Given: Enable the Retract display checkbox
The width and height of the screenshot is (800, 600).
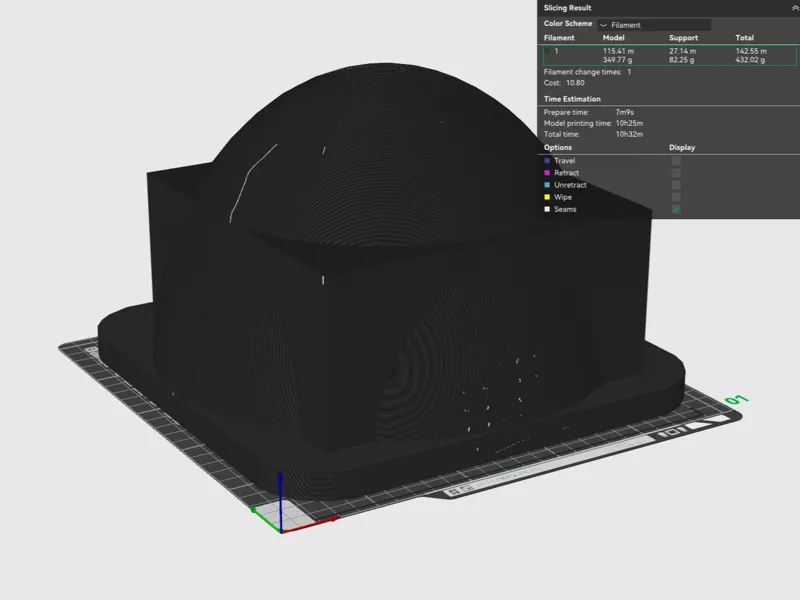Looking at the screenshot, I should 676,173.
